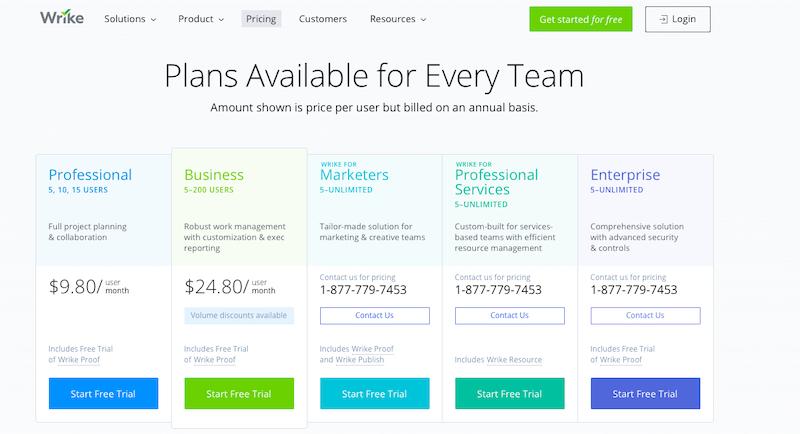Open the Product dropdown menu
Viewport: 800px width, 434px height.
tap(201, 19)
